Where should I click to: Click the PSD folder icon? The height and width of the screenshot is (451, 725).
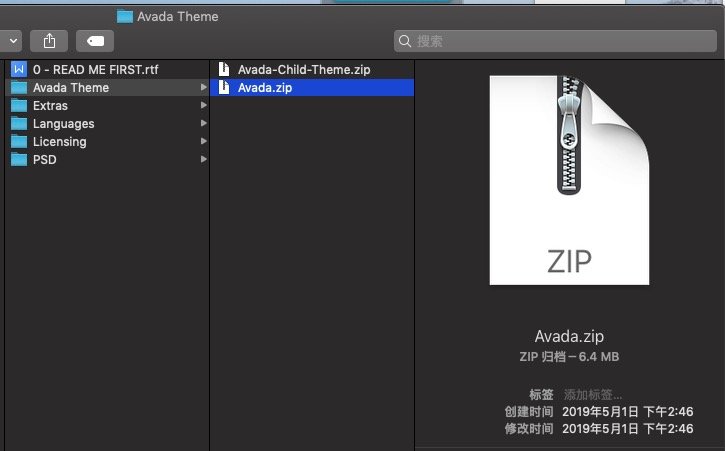pos(19,160)
